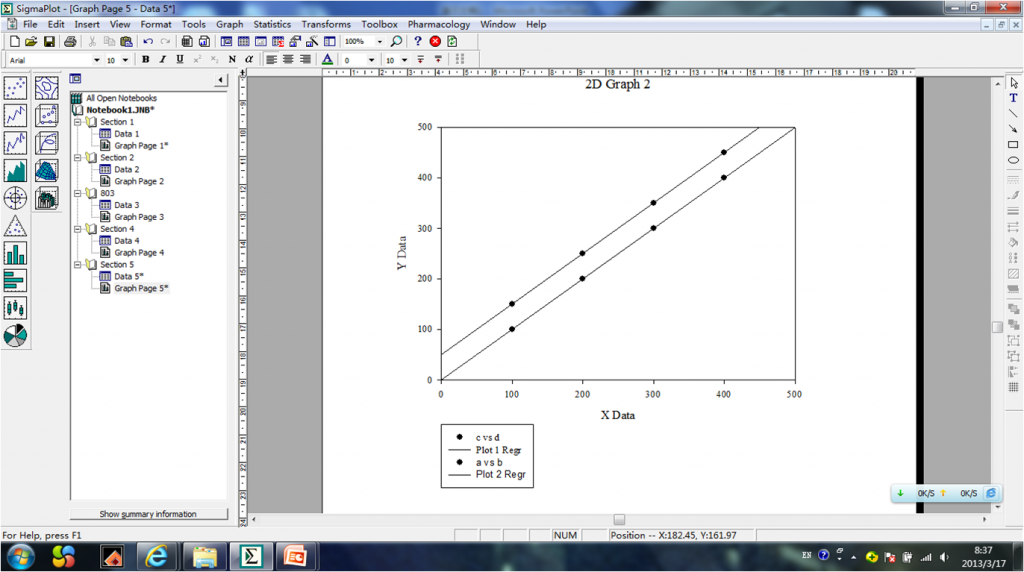Print the current graph page
Image resolution: width=1024 pixels, height=572 pixels.
(70, 42)
